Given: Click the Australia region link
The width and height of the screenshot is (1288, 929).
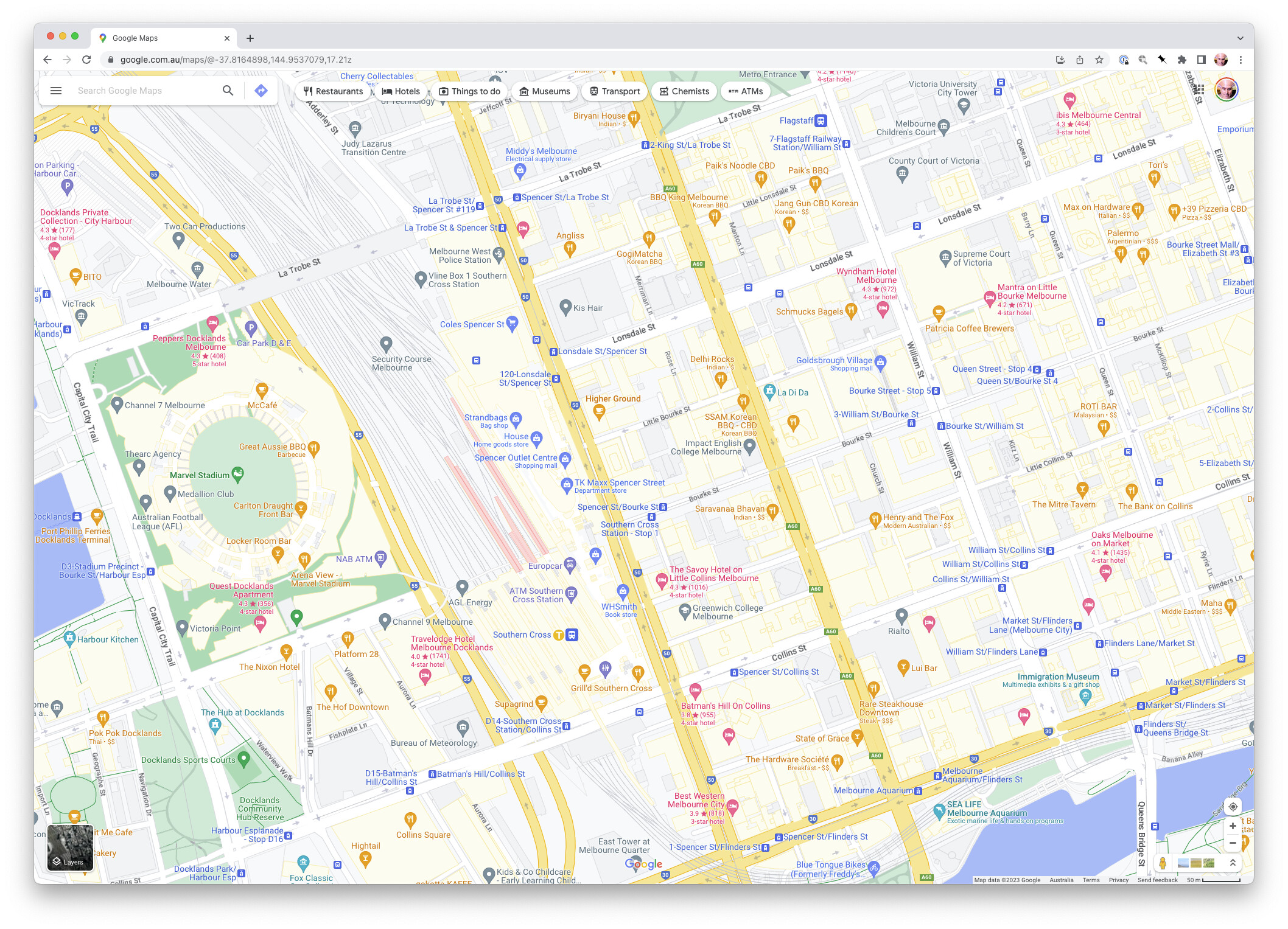Looking at the screenshot, I should click(1061, 880).
